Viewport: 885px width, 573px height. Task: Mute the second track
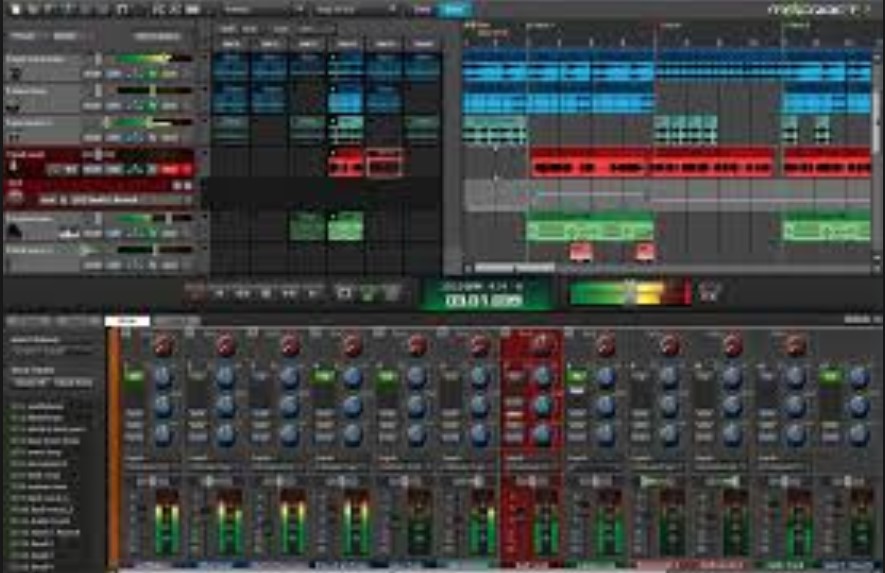tap(92, 106)
